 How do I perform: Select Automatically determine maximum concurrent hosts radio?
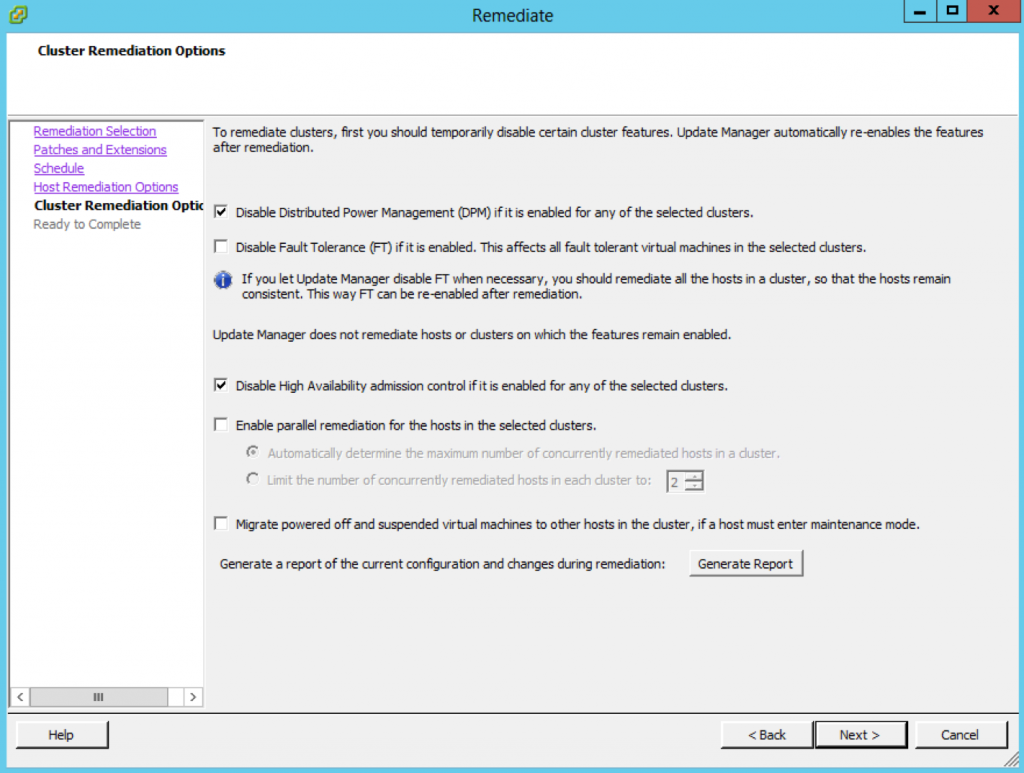(252, 452)
